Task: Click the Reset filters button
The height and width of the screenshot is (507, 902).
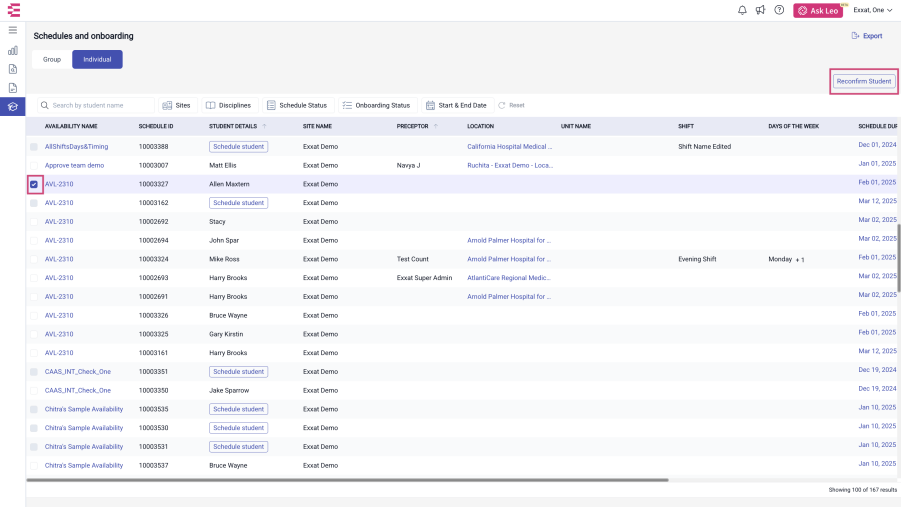Action: pyautogui.click(x=511, y=105)
